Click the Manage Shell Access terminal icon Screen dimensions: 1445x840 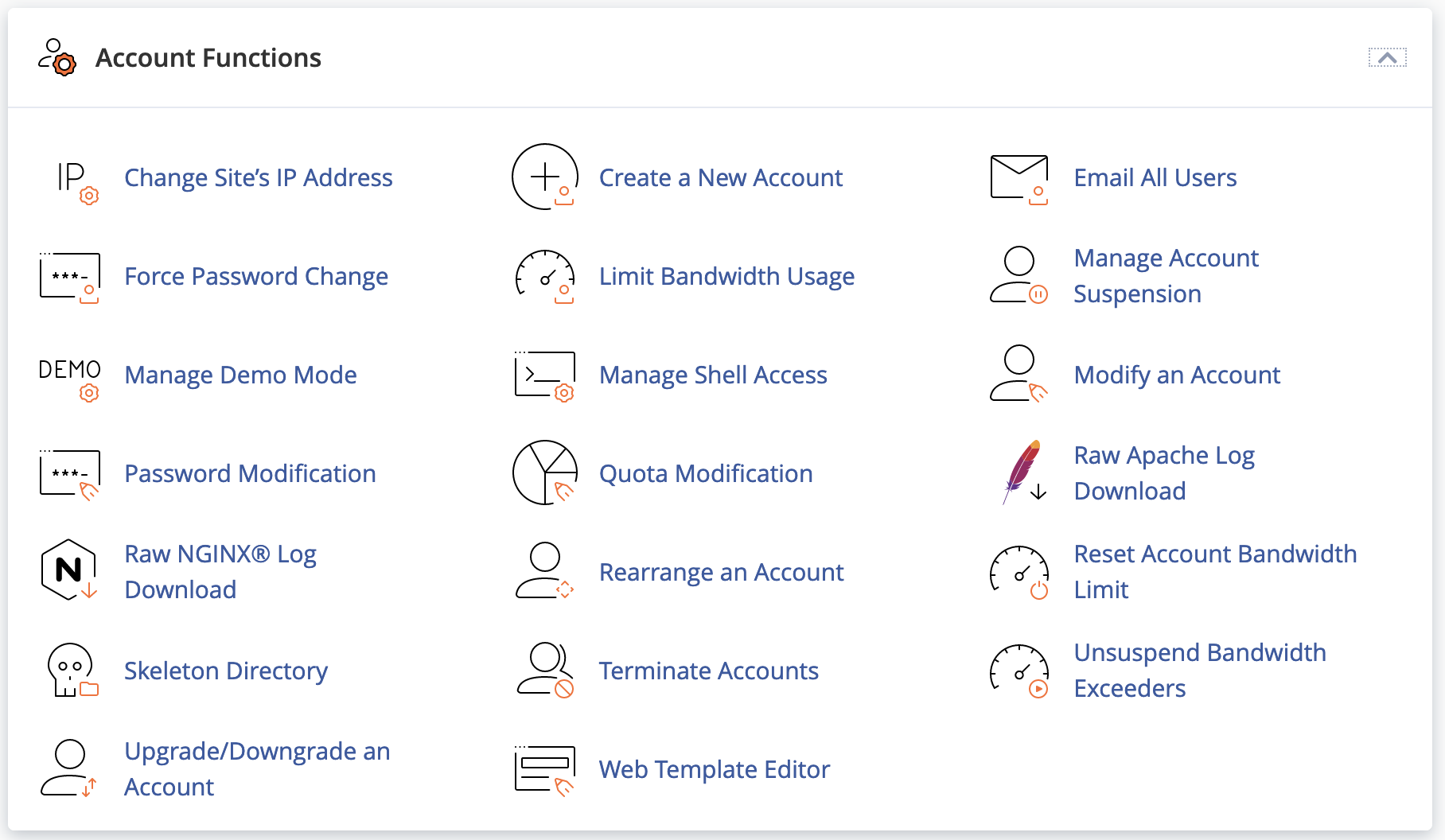[545, 375]
